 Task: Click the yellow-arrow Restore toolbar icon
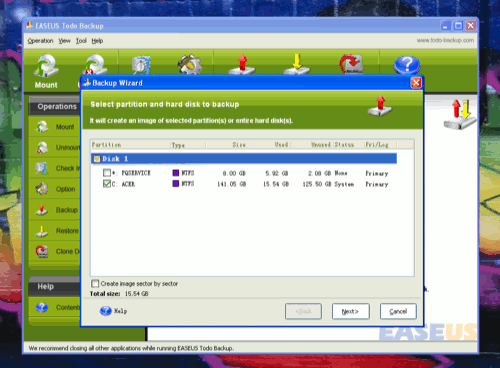(x=297, y=64)
